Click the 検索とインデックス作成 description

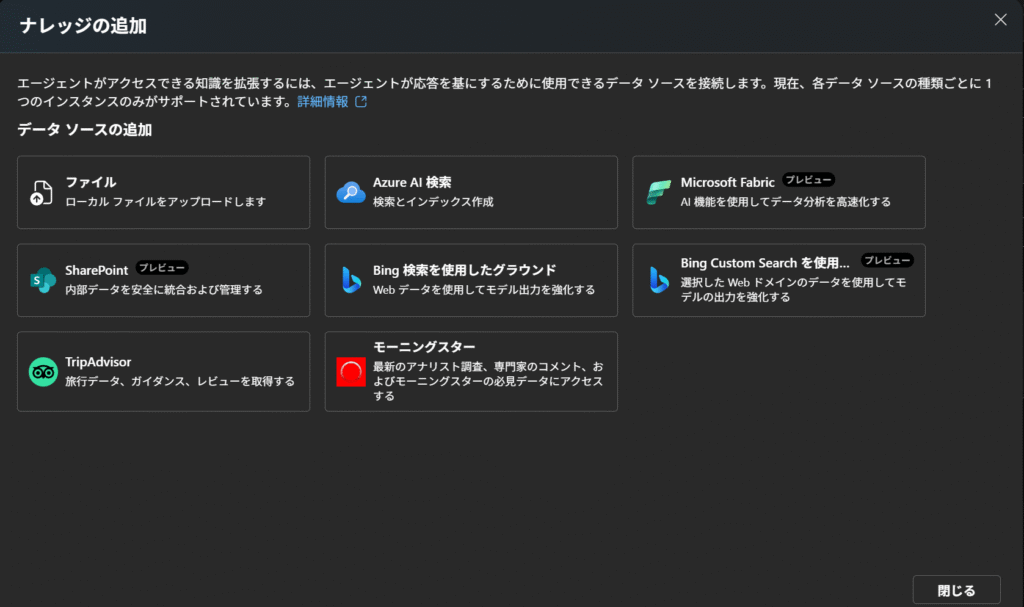pos(433,202)
